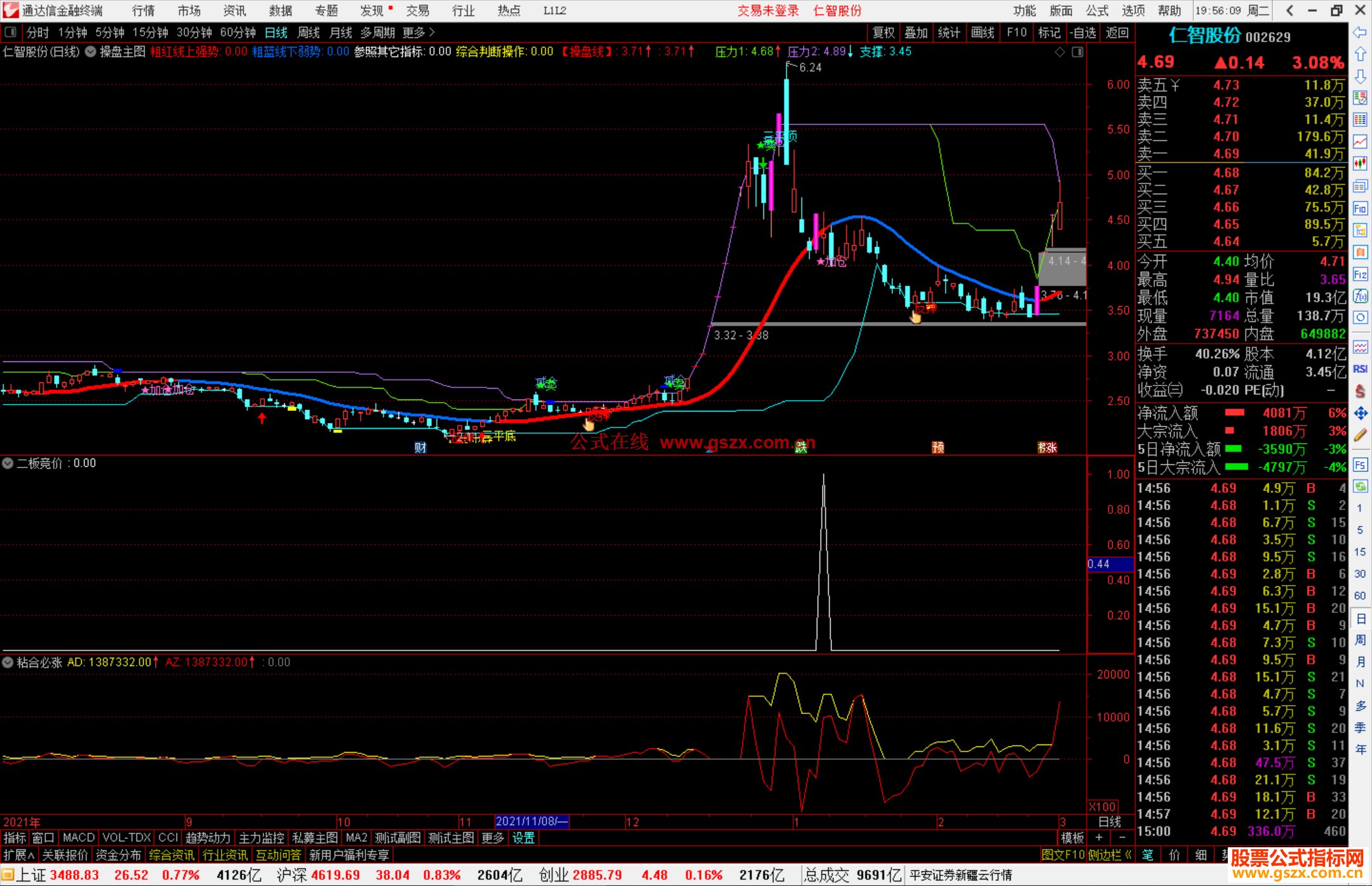Screen dimensions: 1372x886
Task: Open the 复权 dropdown button
Action: coord(884,32)
